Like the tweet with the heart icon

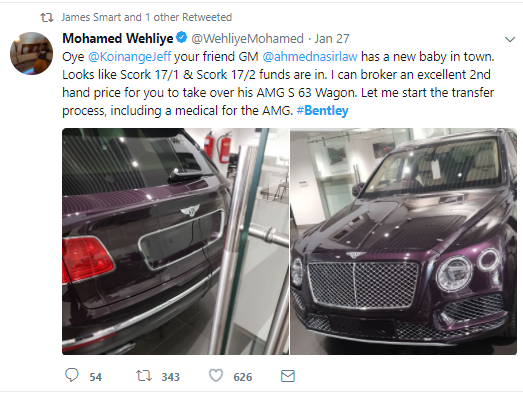click(x=216, y=376)
